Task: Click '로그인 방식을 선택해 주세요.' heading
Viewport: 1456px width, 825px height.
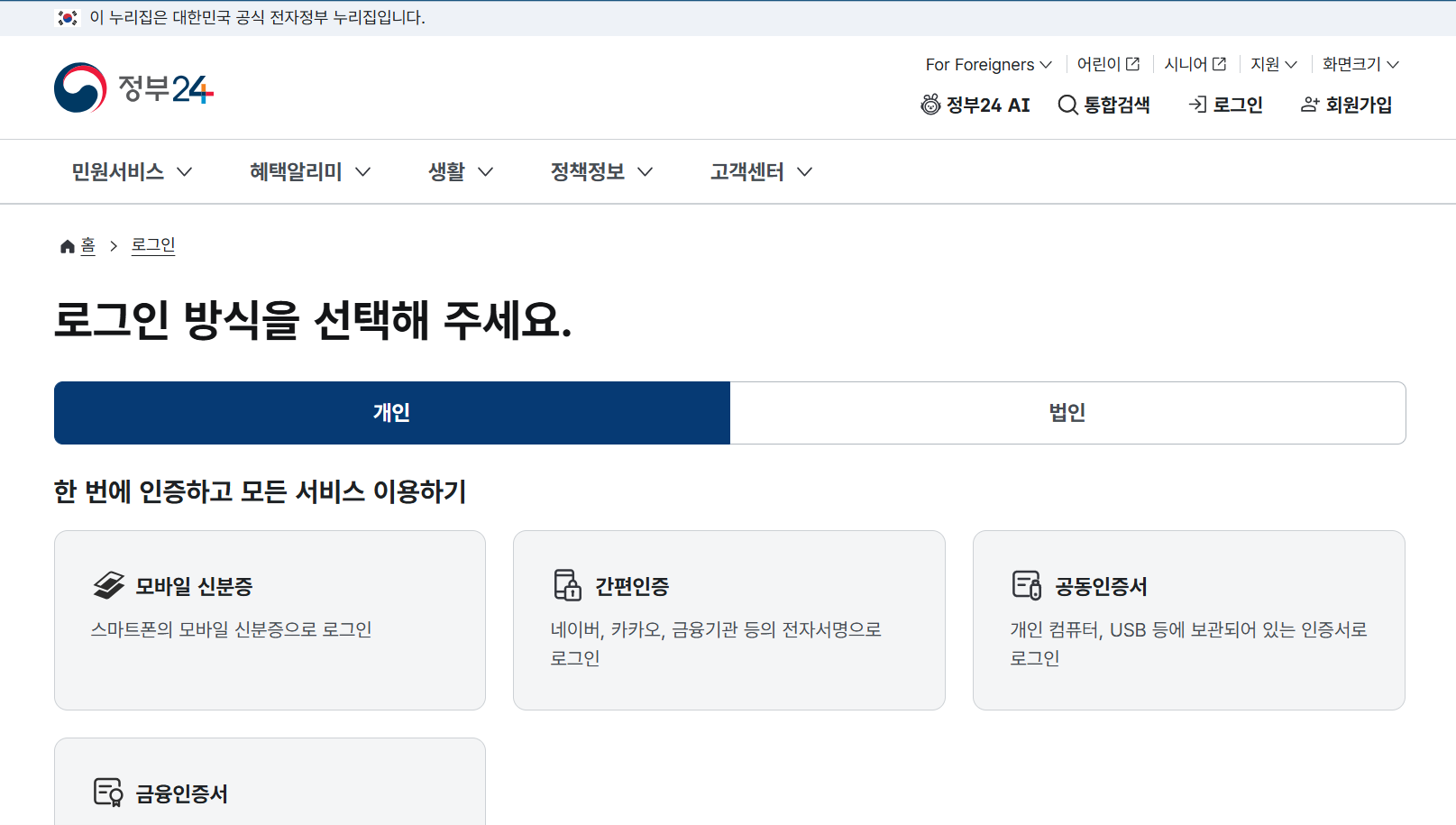Action: [313, 320]
